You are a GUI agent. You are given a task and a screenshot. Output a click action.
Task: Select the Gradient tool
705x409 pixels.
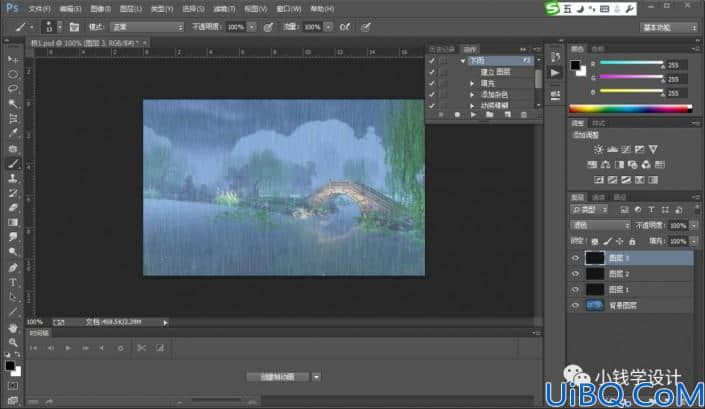click(x=13, y=222)
